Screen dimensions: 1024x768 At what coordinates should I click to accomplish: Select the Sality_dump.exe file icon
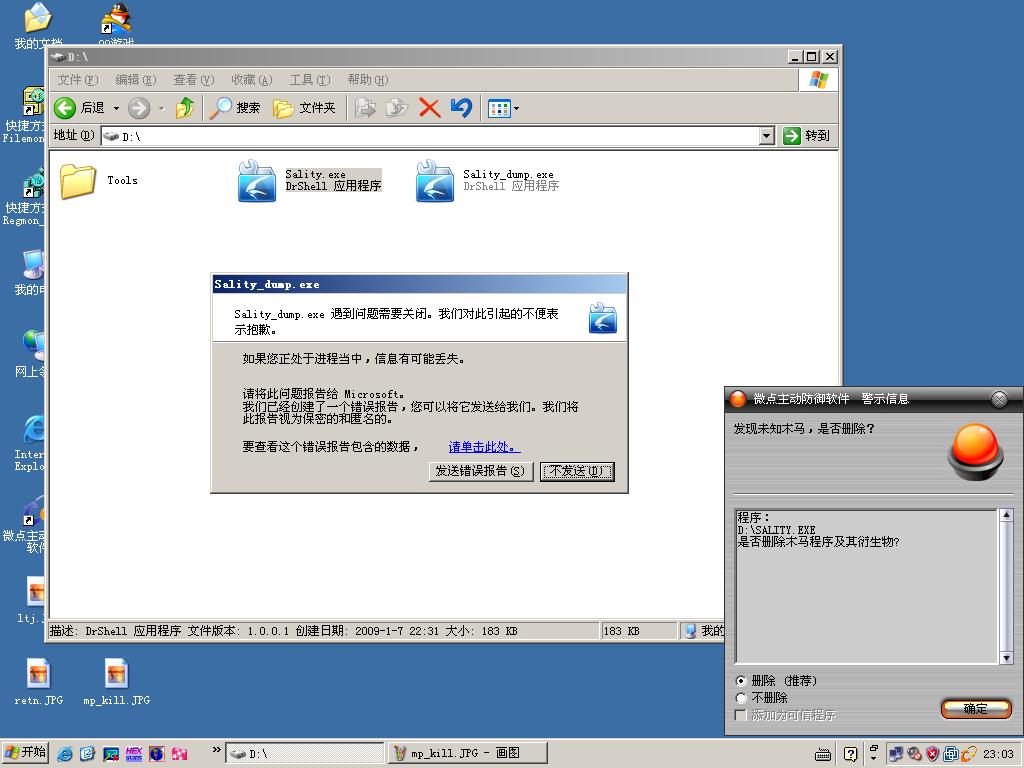pos(435,181)
